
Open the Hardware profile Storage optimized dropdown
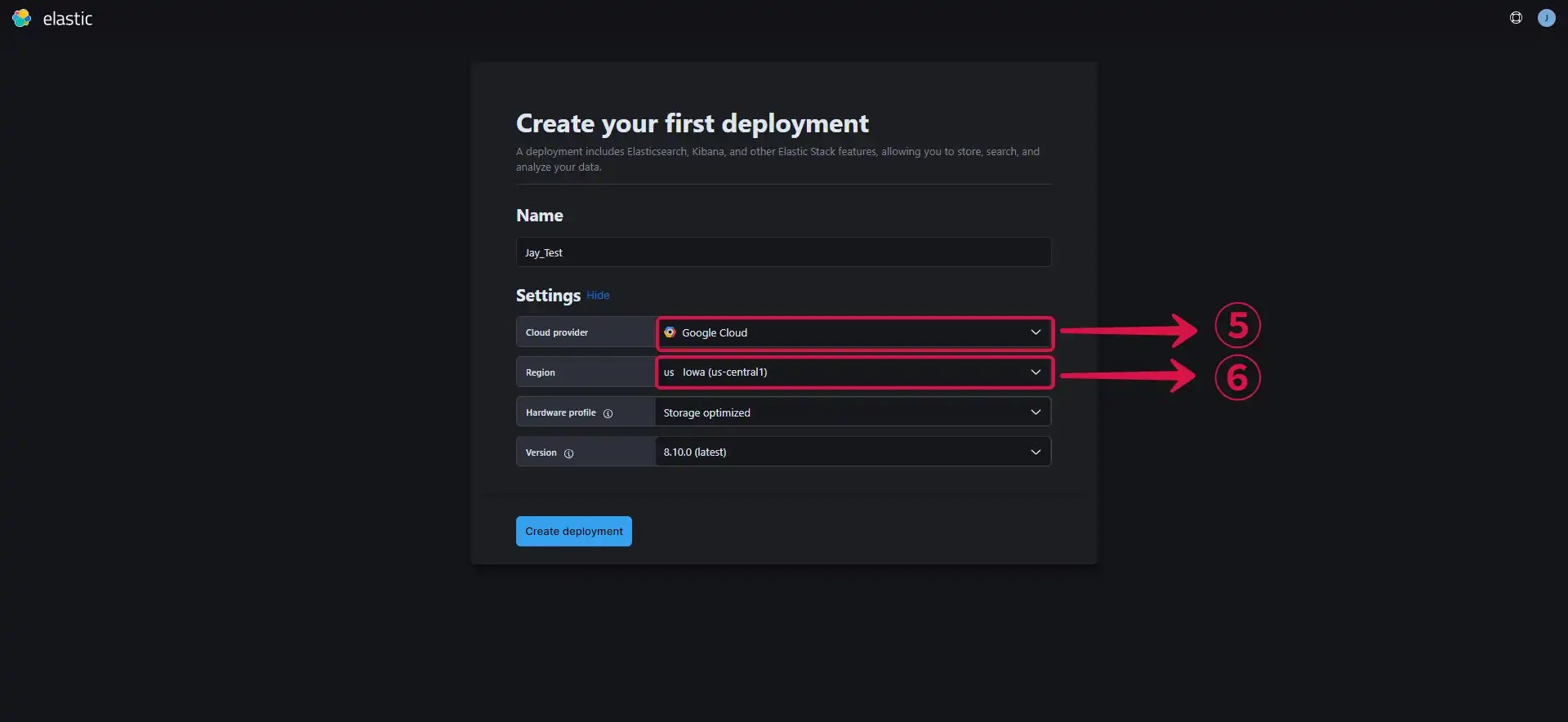(x=853, y=412)
